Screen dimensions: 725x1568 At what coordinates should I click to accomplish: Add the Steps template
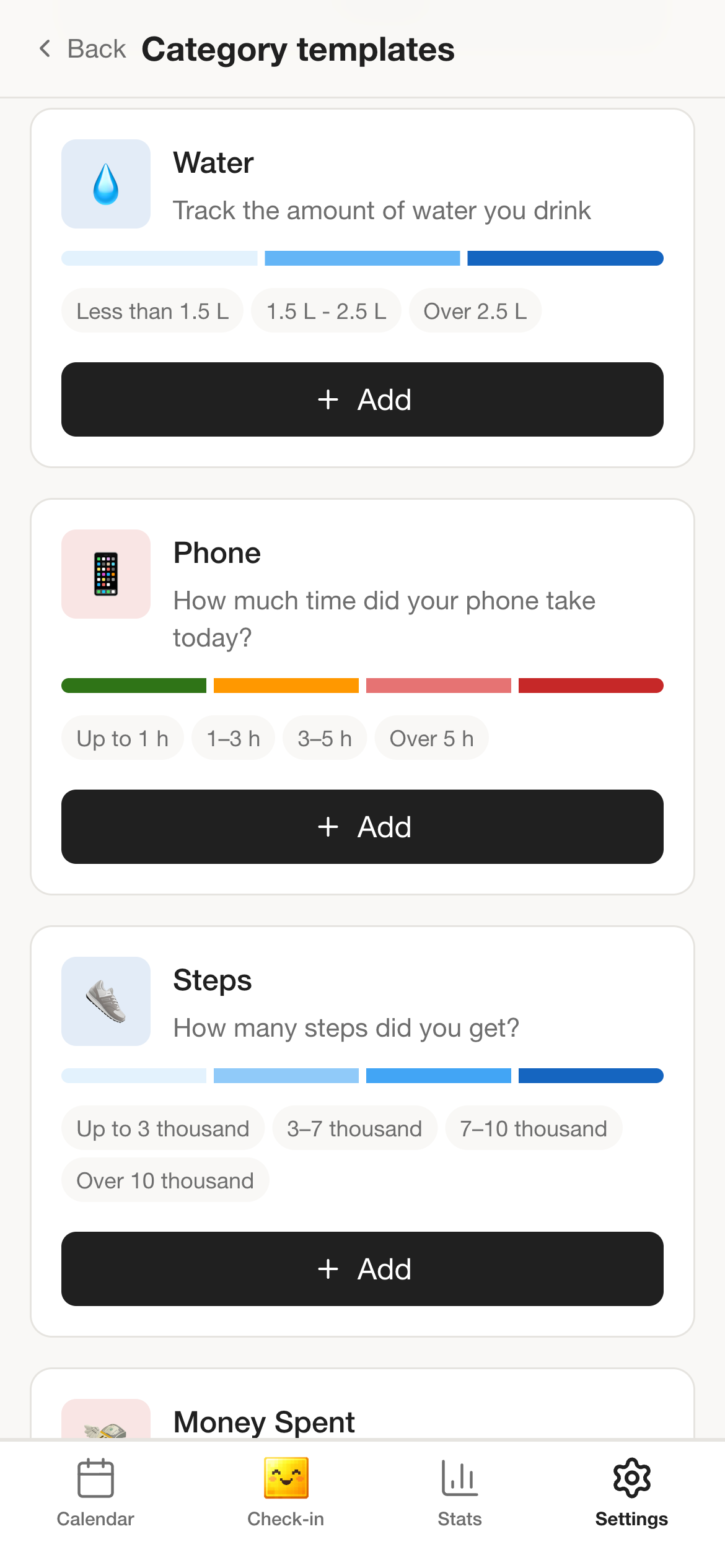click(x=362, y=1269)
